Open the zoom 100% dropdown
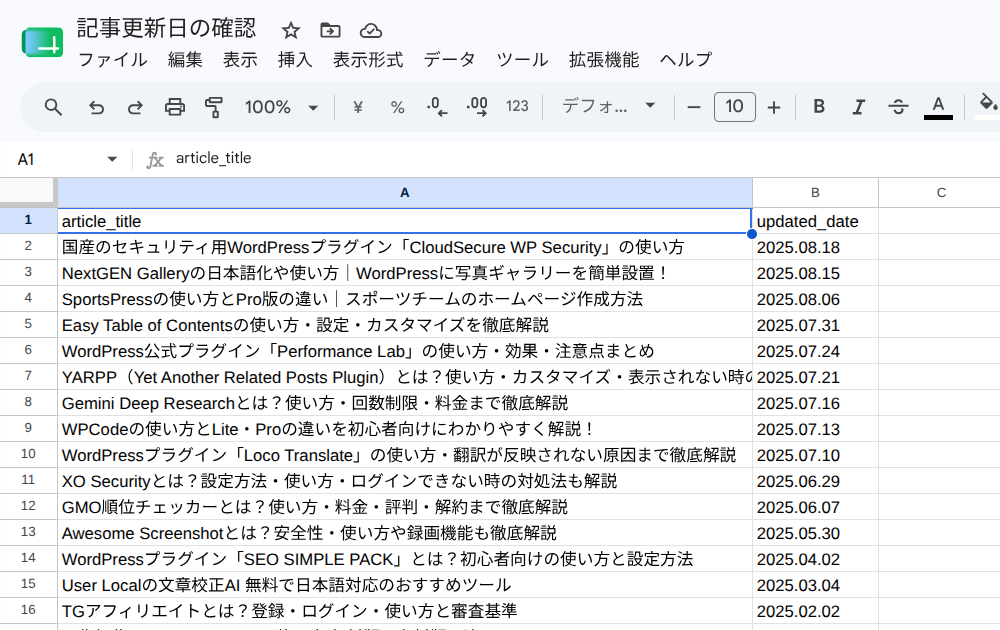The image size is (1000, 630). (x=281, y=107)
